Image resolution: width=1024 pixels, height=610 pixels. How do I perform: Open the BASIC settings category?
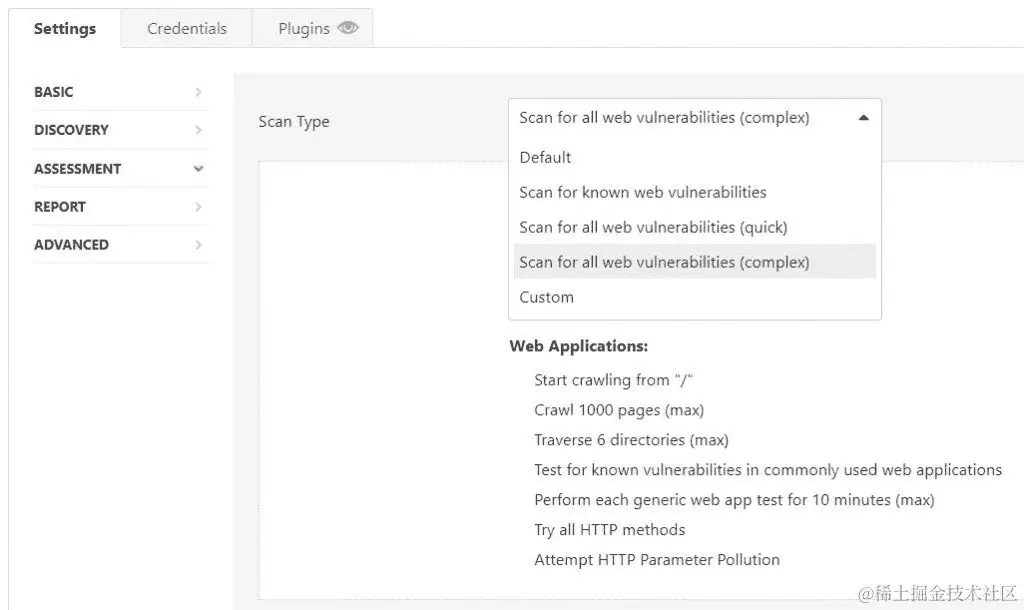54,92
